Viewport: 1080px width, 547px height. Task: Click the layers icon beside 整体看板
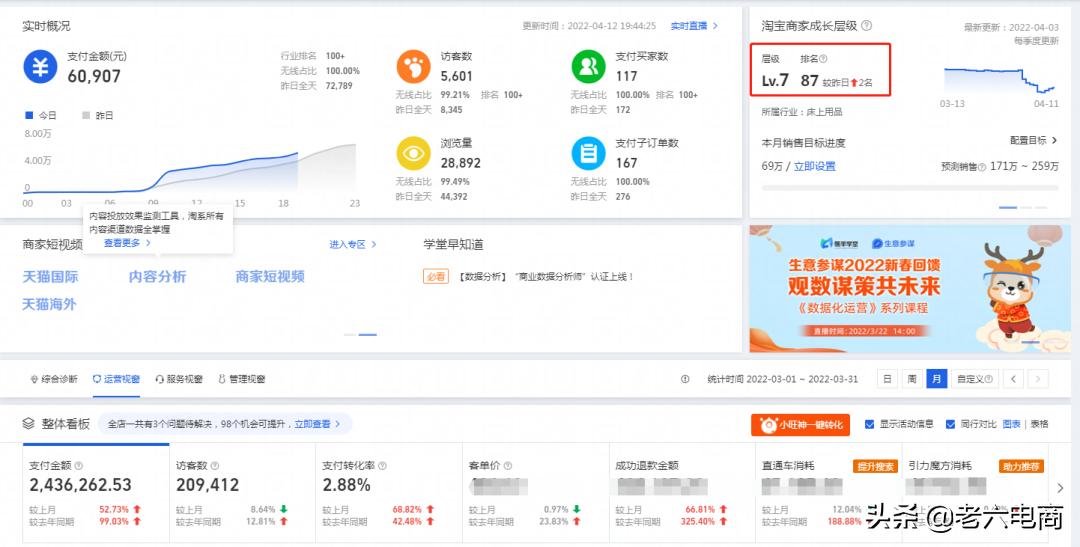(x=28, y=424)
